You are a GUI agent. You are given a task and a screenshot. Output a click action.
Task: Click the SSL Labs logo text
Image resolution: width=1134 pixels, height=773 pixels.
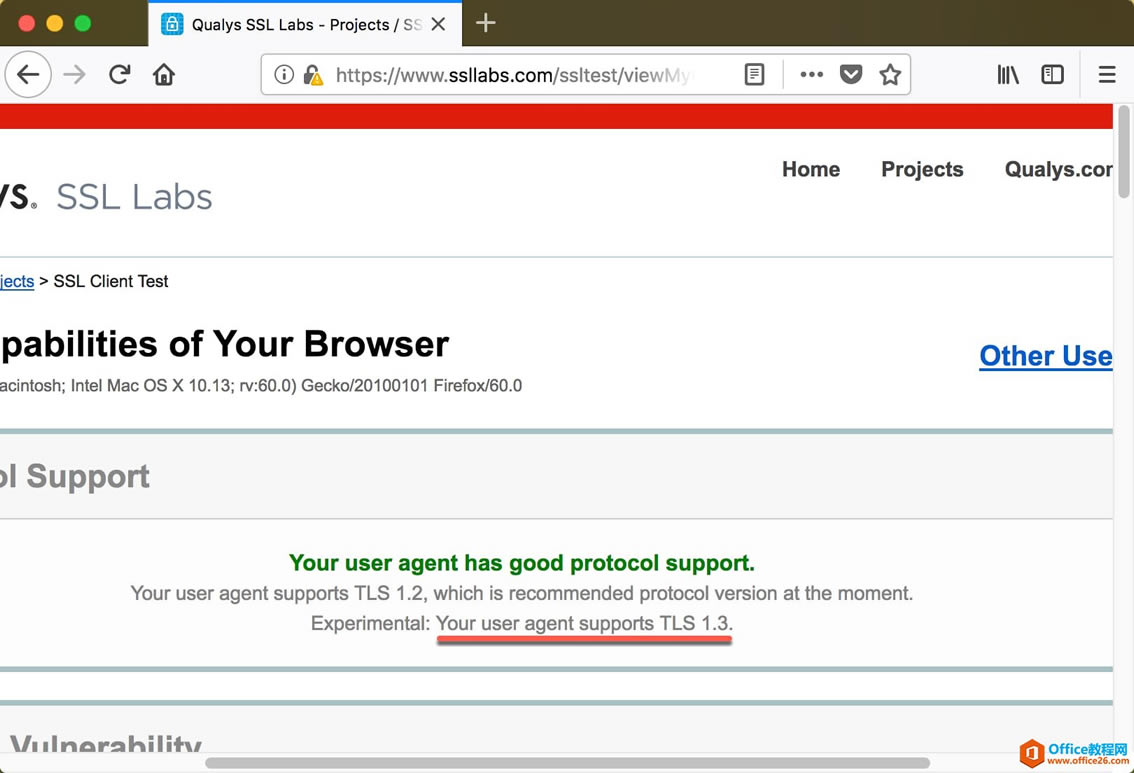point(135,197)
